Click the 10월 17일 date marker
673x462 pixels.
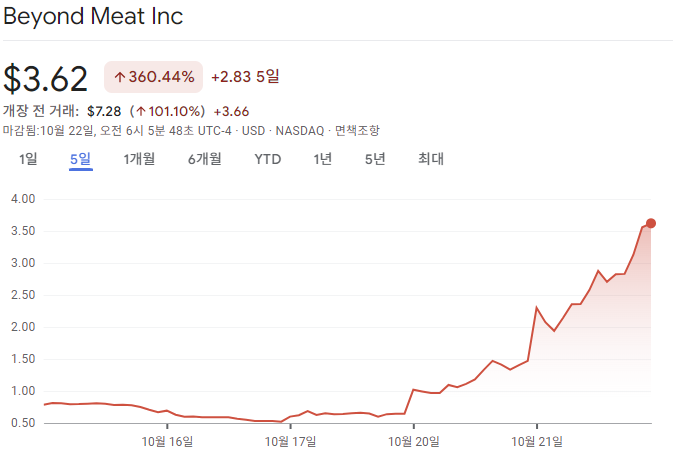290,441
